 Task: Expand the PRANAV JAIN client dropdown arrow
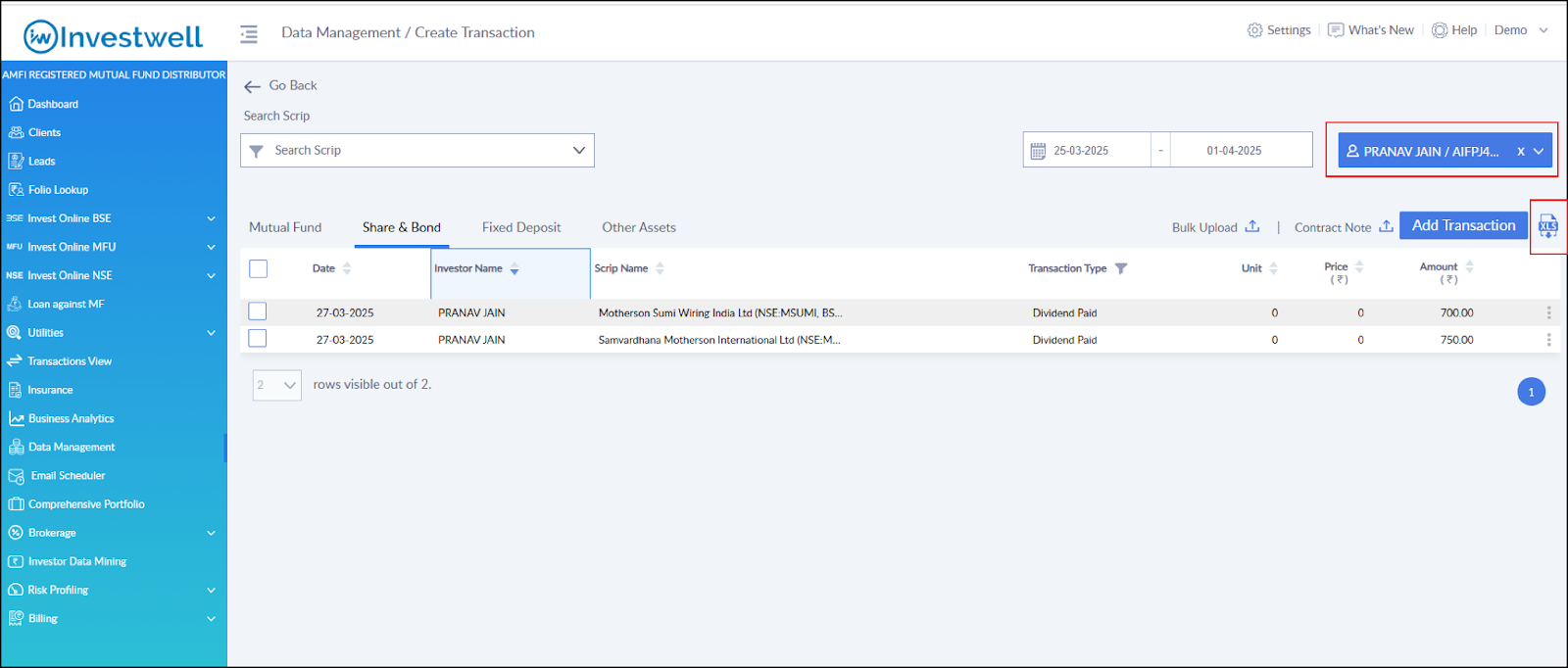pyautogui.click(x=1539, y=152)
